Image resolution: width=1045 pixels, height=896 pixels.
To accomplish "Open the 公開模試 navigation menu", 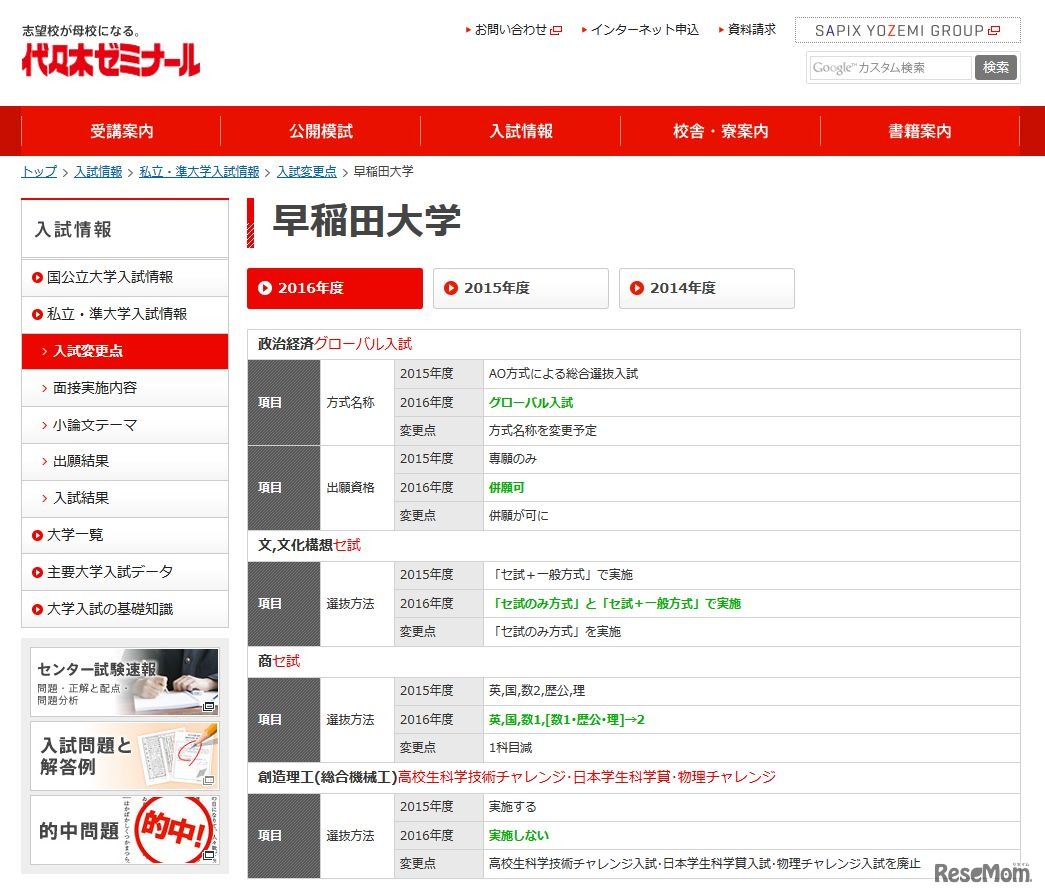I will click(320, 130).
